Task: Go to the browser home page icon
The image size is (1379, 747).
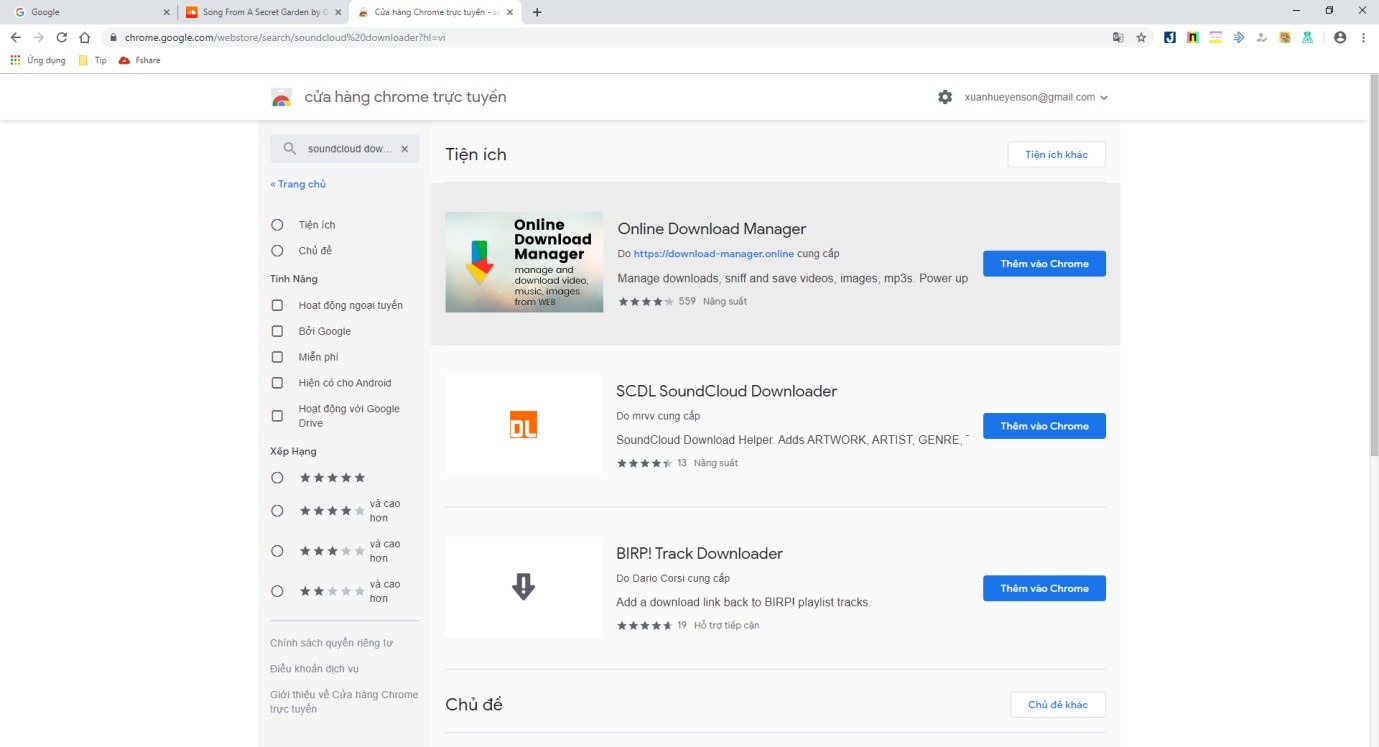Action: 84,37
